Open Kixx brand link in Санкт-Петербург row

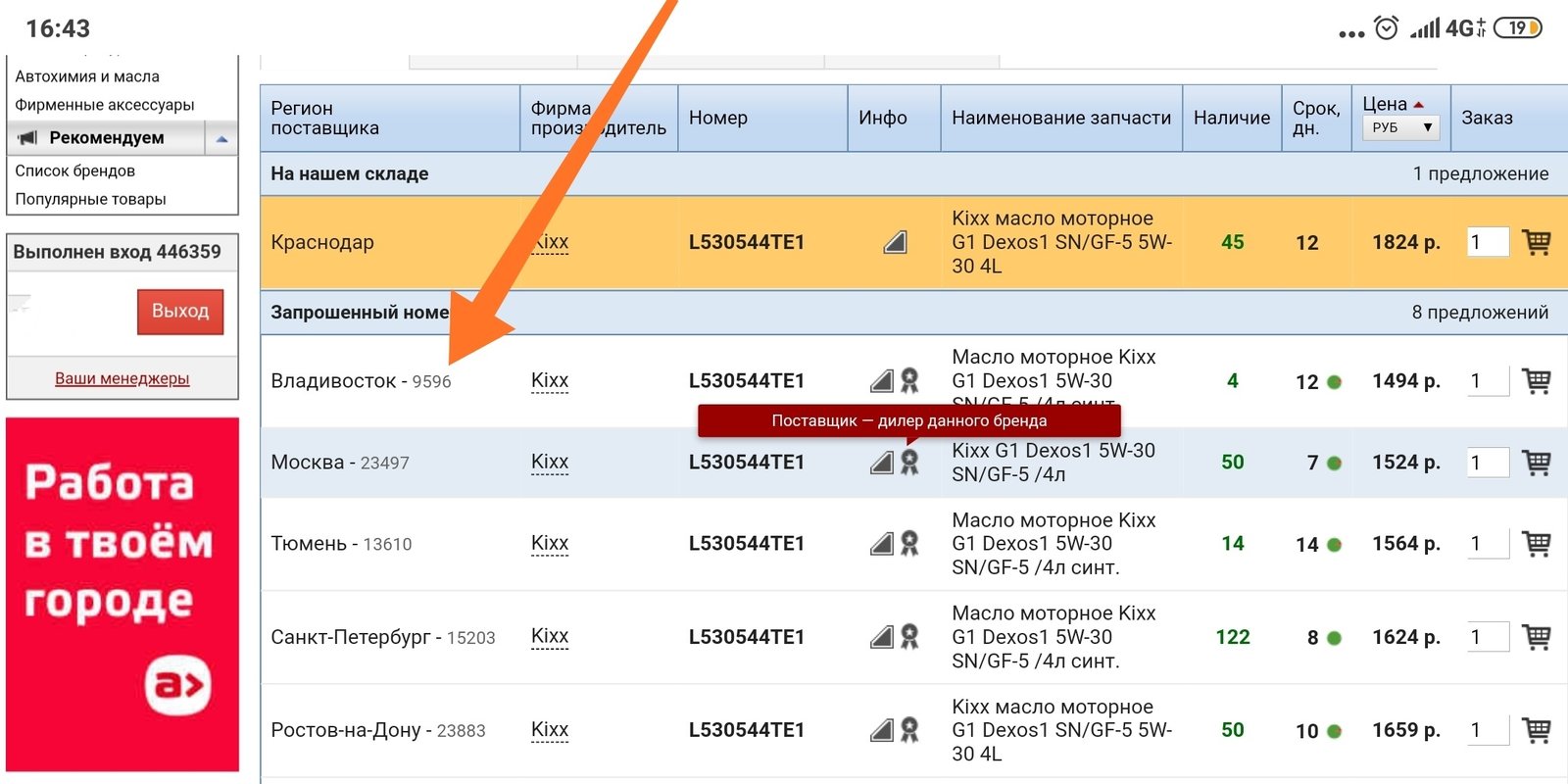pyautogui.click(x=550, y=637)
